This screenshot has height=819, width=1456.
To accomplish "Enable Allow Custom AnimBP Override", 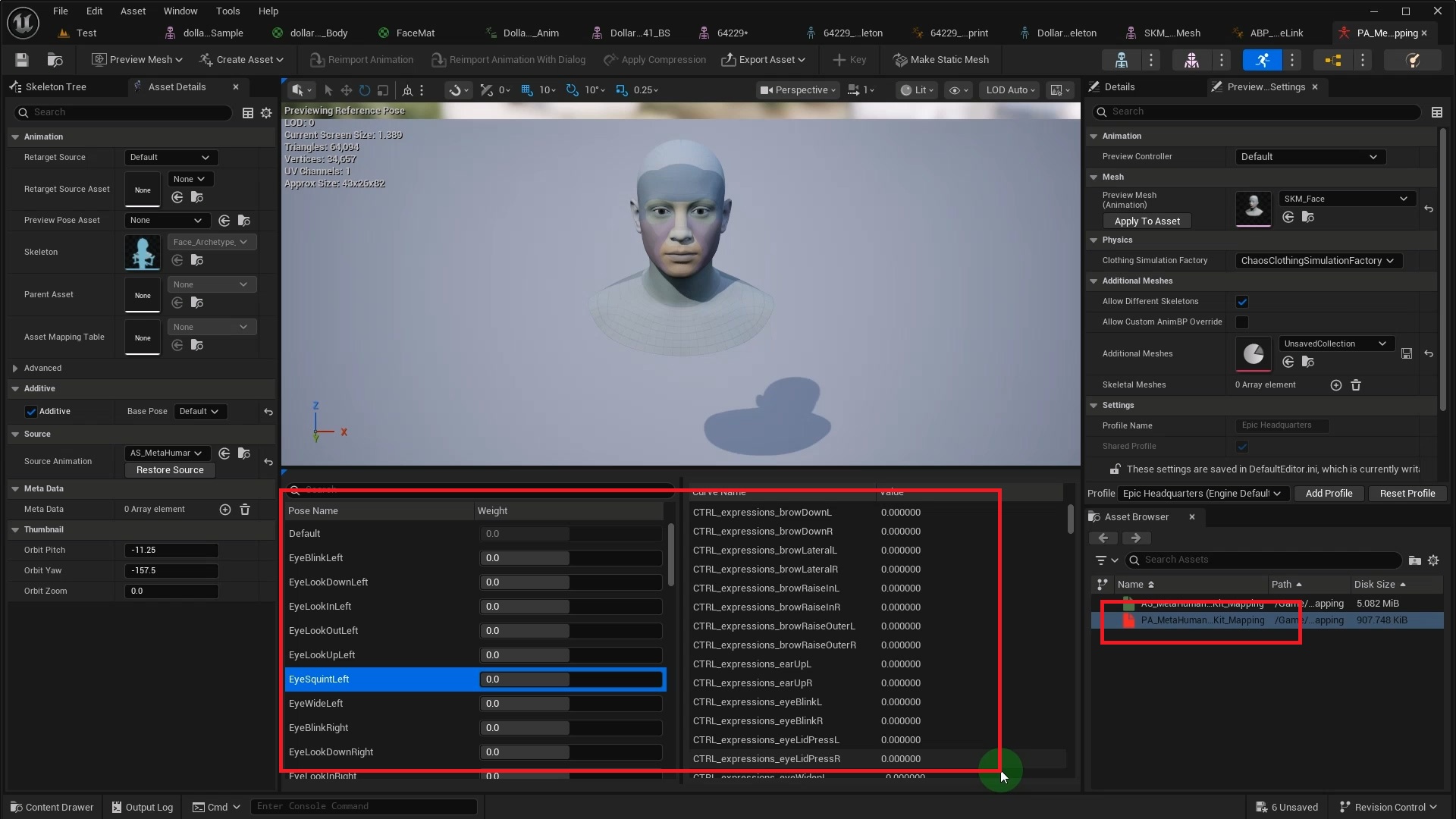I will 1243,322.
